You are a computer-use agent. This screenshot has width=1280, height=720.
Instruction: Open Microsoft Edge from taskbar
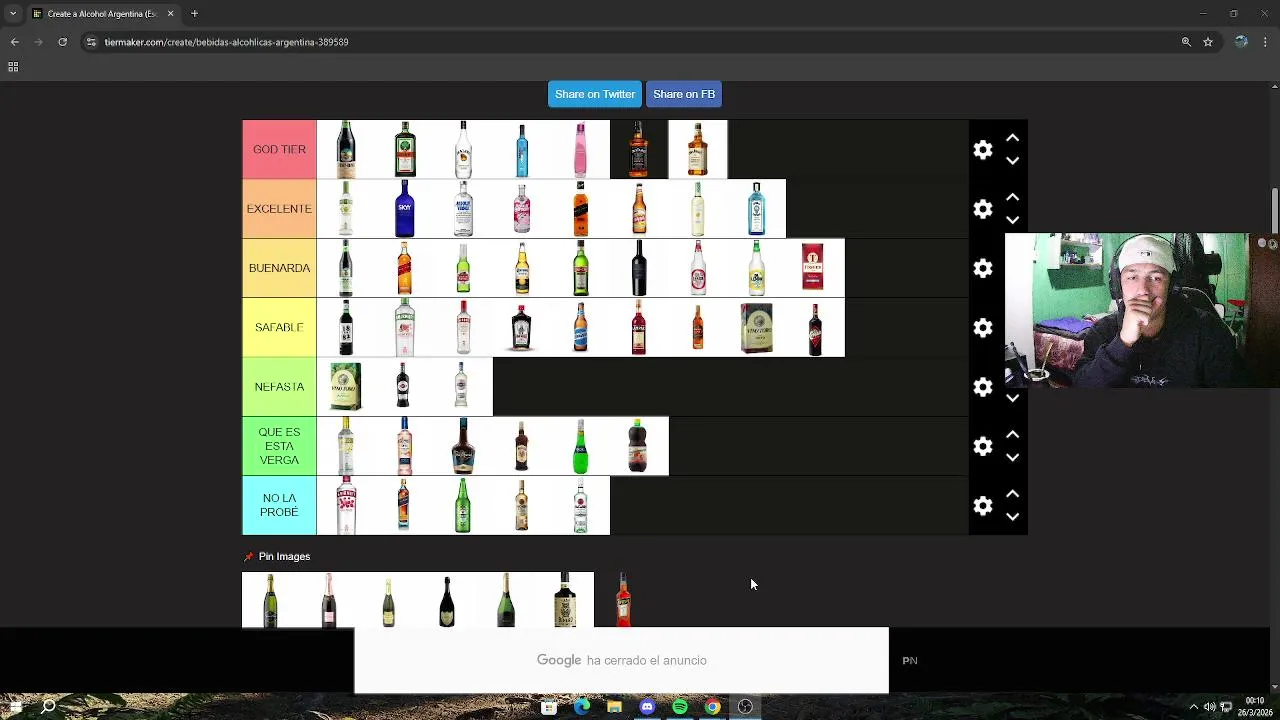tap(581, 707)
